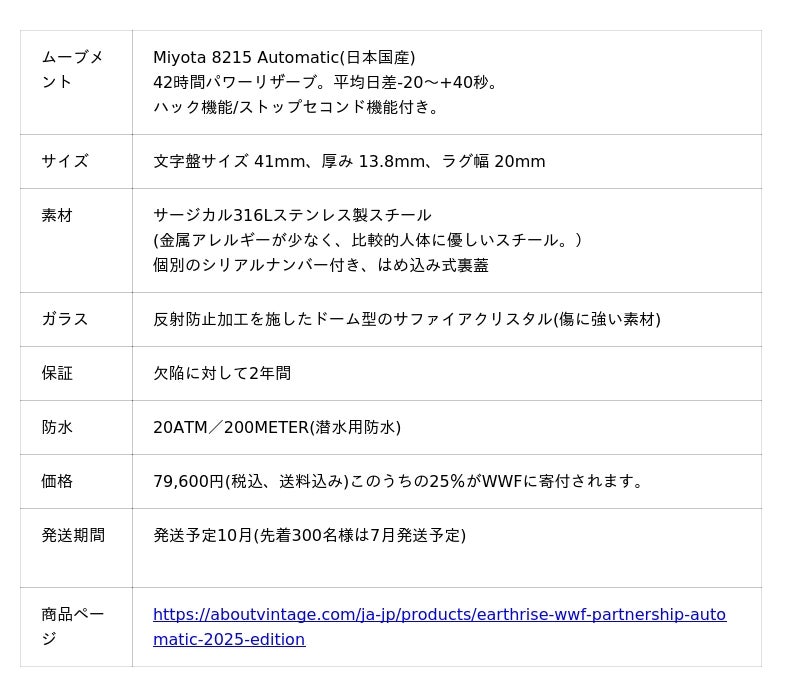Click the 文字盤サイズ 41mm dimensions text
This screenshot has height=697, width=800.
(349, 162)
